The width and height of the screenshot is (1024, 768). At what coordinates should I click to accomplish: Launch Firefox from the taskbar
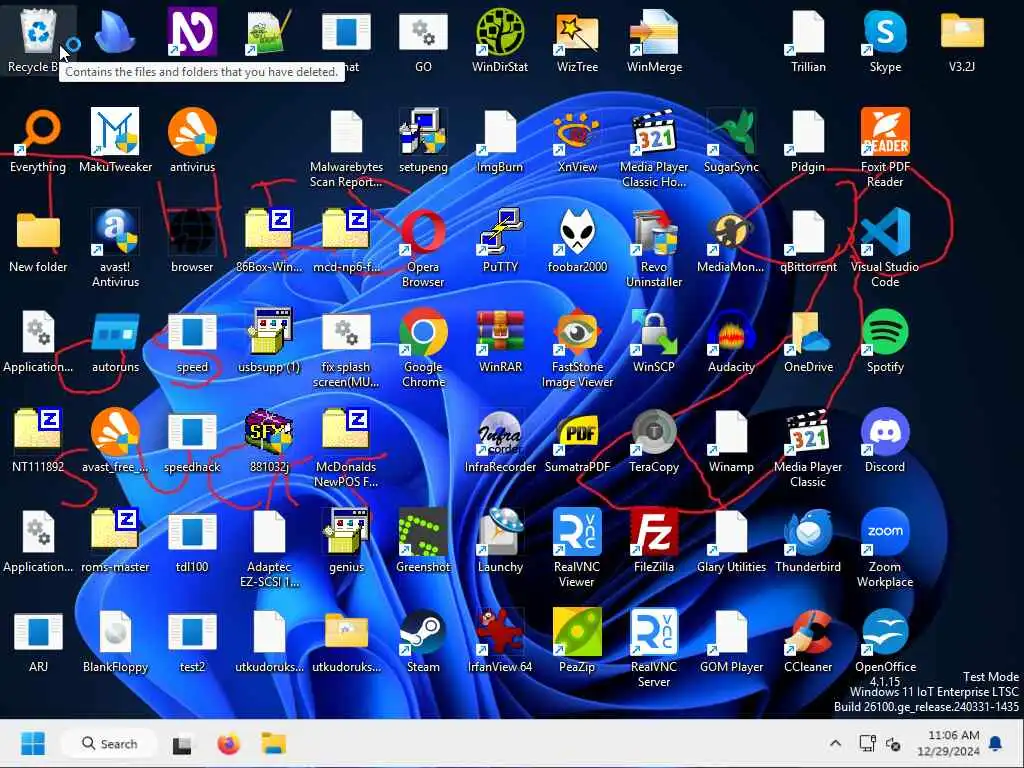point(228,744)
